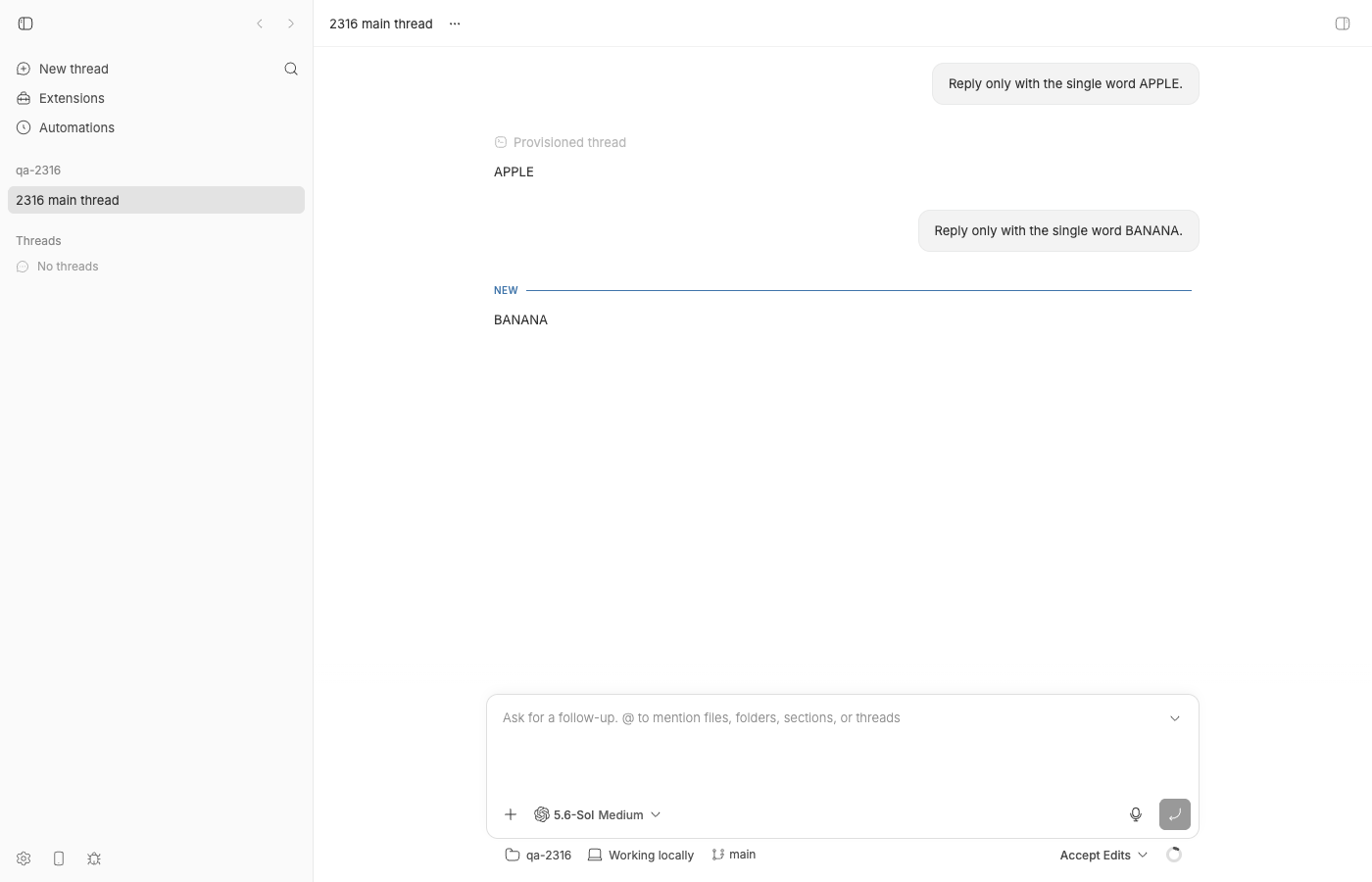1372x882 pixels.
Task: Open the Accept Edits mode dropdown
Action: click(x=1103, y=855)
